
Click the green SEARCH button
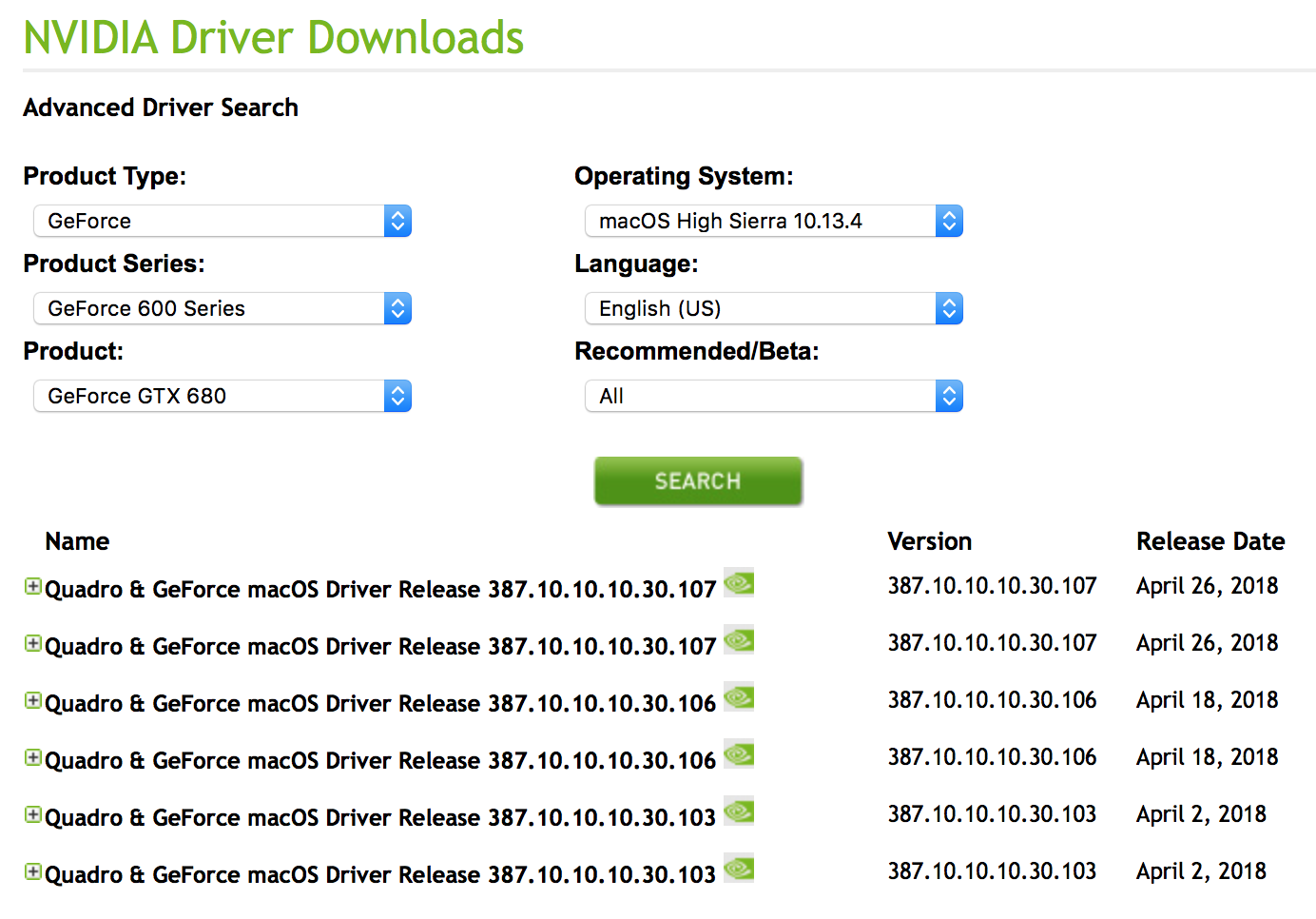click(x=698, y=481)
